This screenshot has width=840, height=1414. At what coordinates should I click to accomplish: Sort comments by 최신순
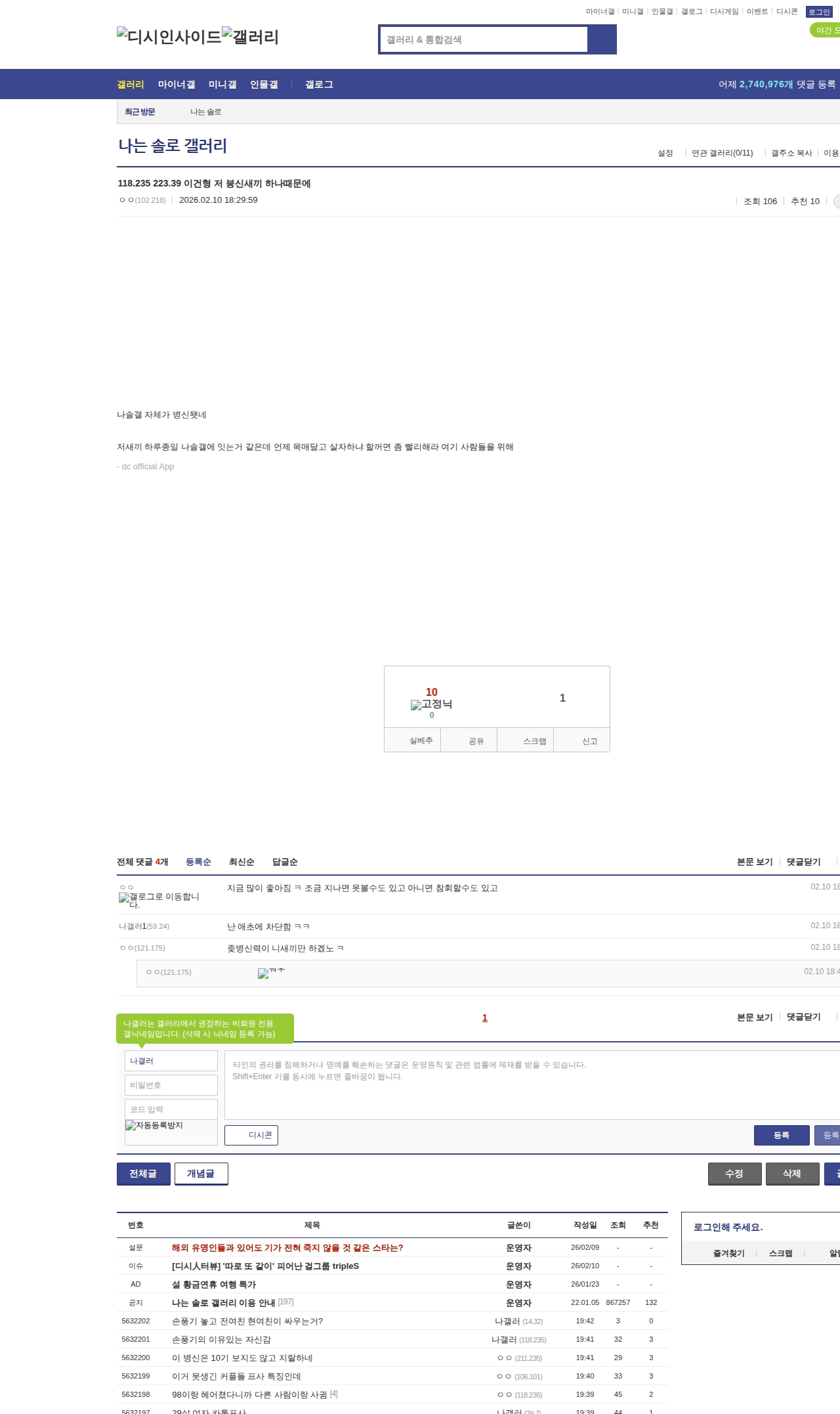click(x=241, y=862)
